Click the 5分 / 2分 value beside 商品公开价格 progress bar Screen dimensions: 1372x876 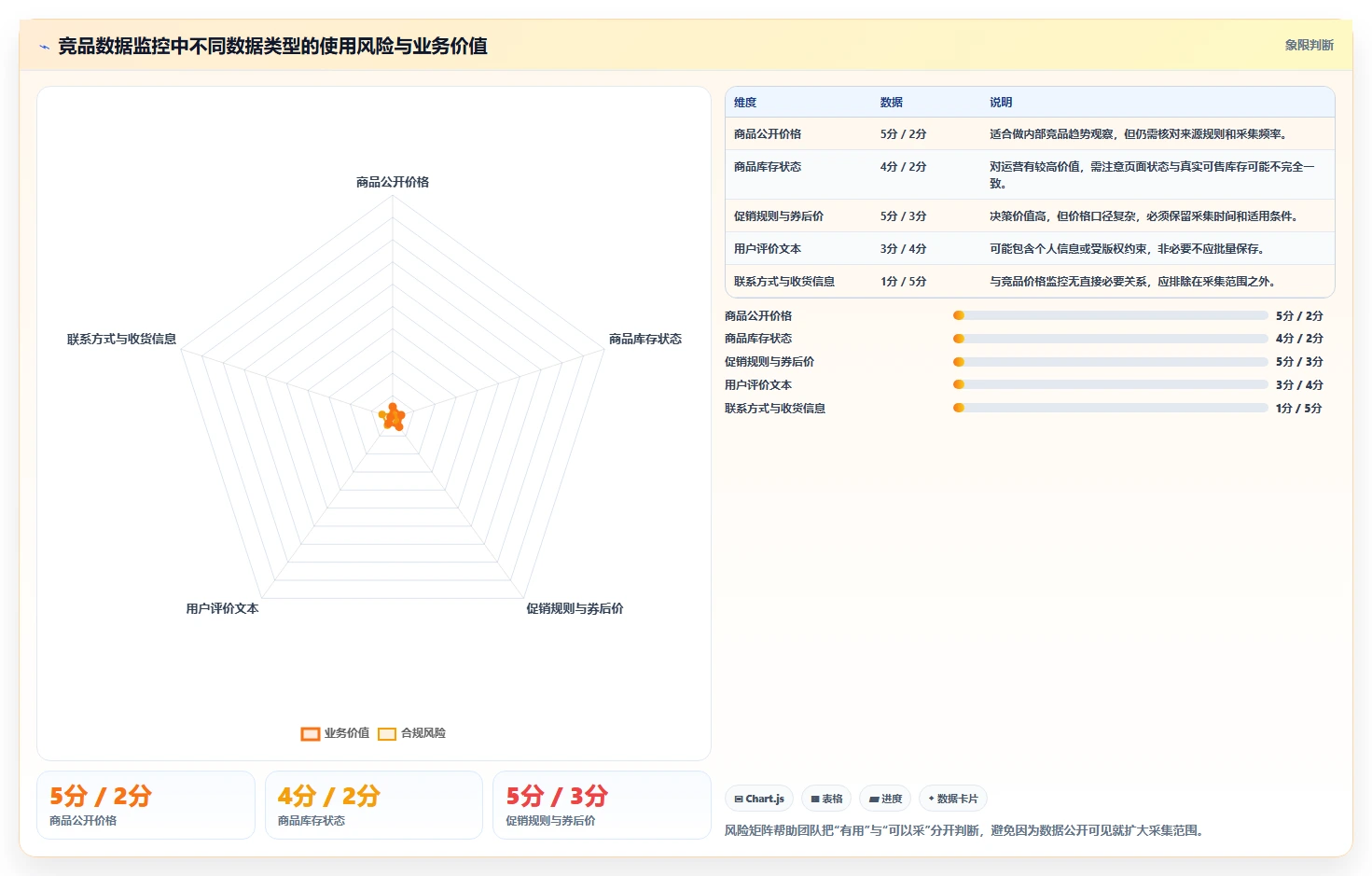(1299, 316)
